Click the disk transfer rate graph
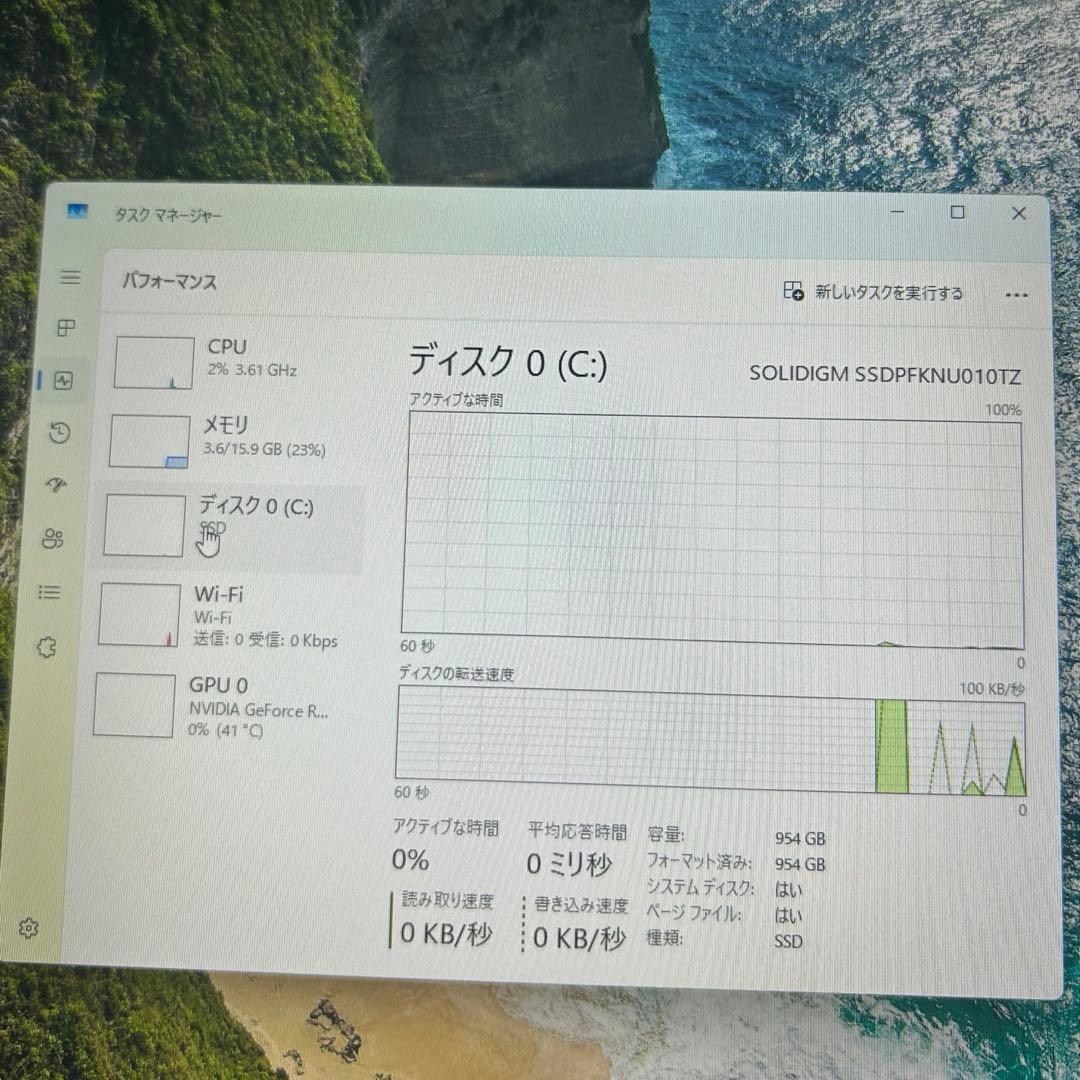The height and width of the screenshot is (1080, 1080). (713, 745)
